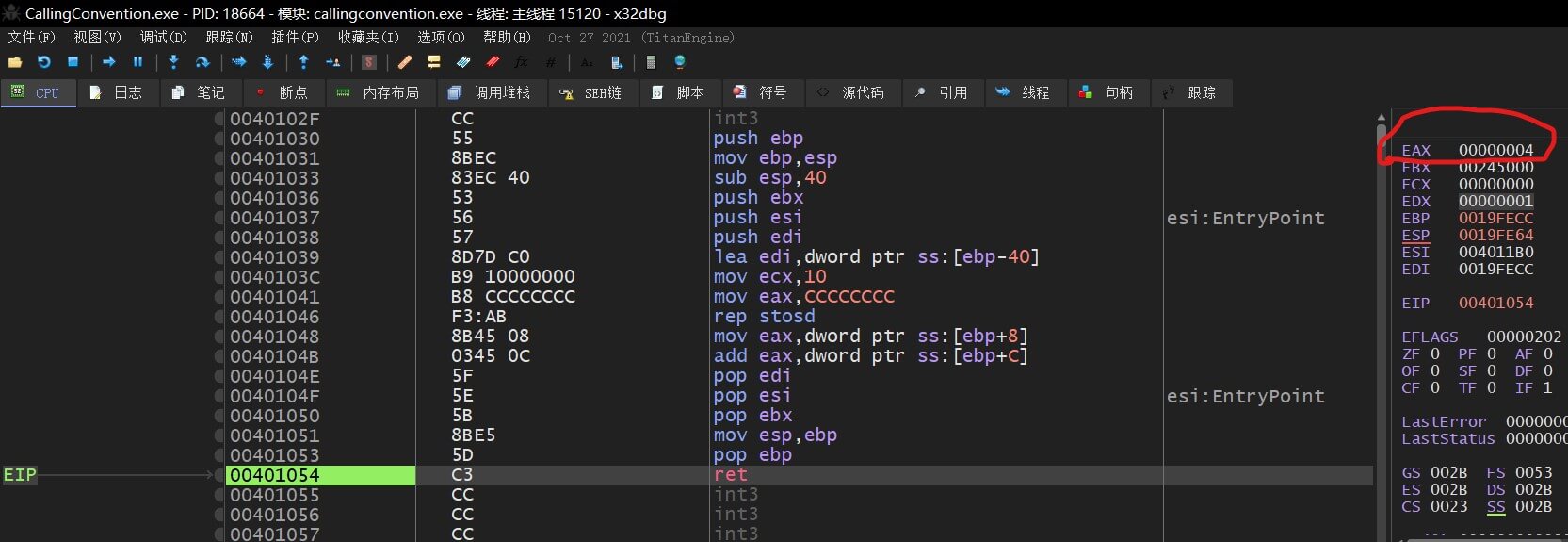The height and width of the screenshot is (542, 1568).
Task: Pause execution with the pause icon
Action: click(137, 62)
